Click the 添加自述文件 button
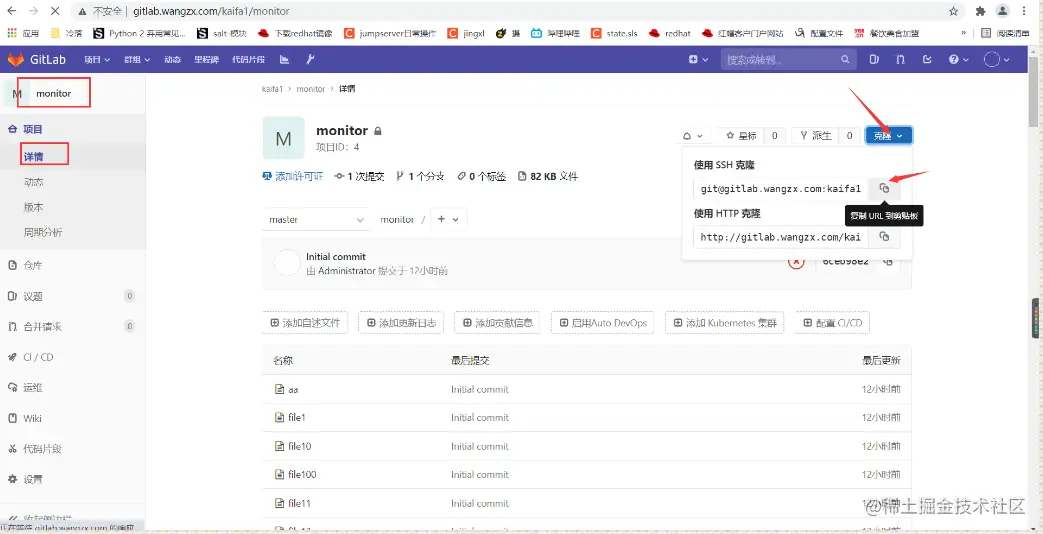1043x534 pixels. click(x=305, y=323)
